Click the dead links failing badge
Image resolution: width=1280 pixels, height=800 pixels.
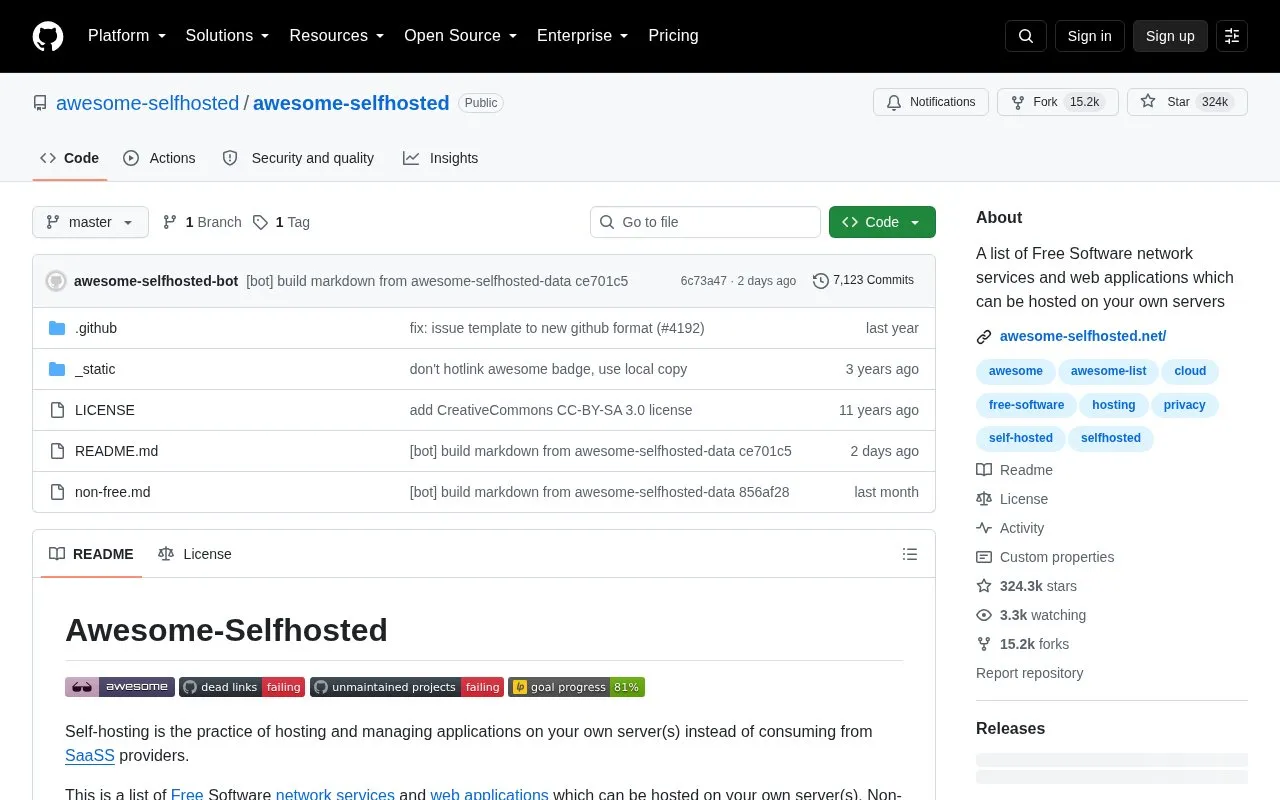(x=242, y=687)
